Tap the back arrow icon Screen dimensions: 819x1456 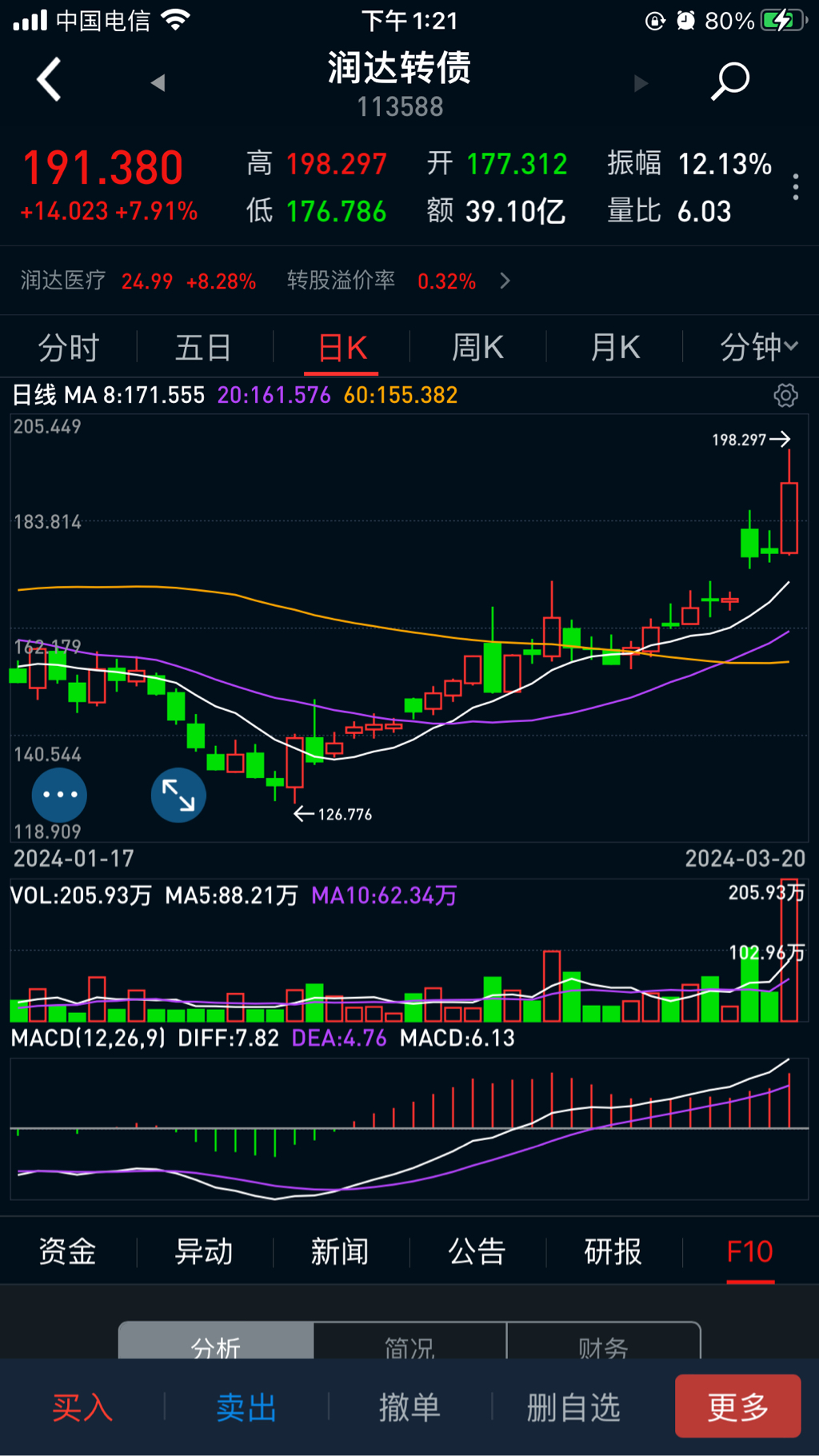(49, 80)
